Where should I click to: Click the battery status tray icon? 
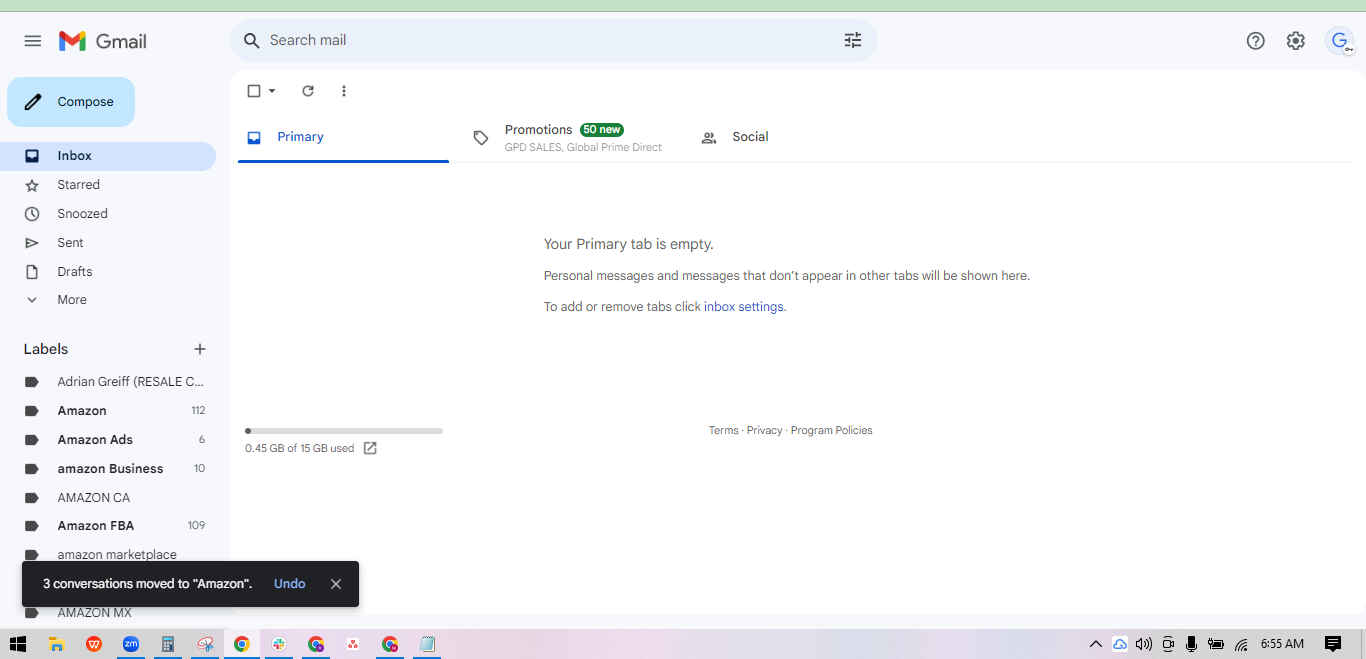(1216, 644)
